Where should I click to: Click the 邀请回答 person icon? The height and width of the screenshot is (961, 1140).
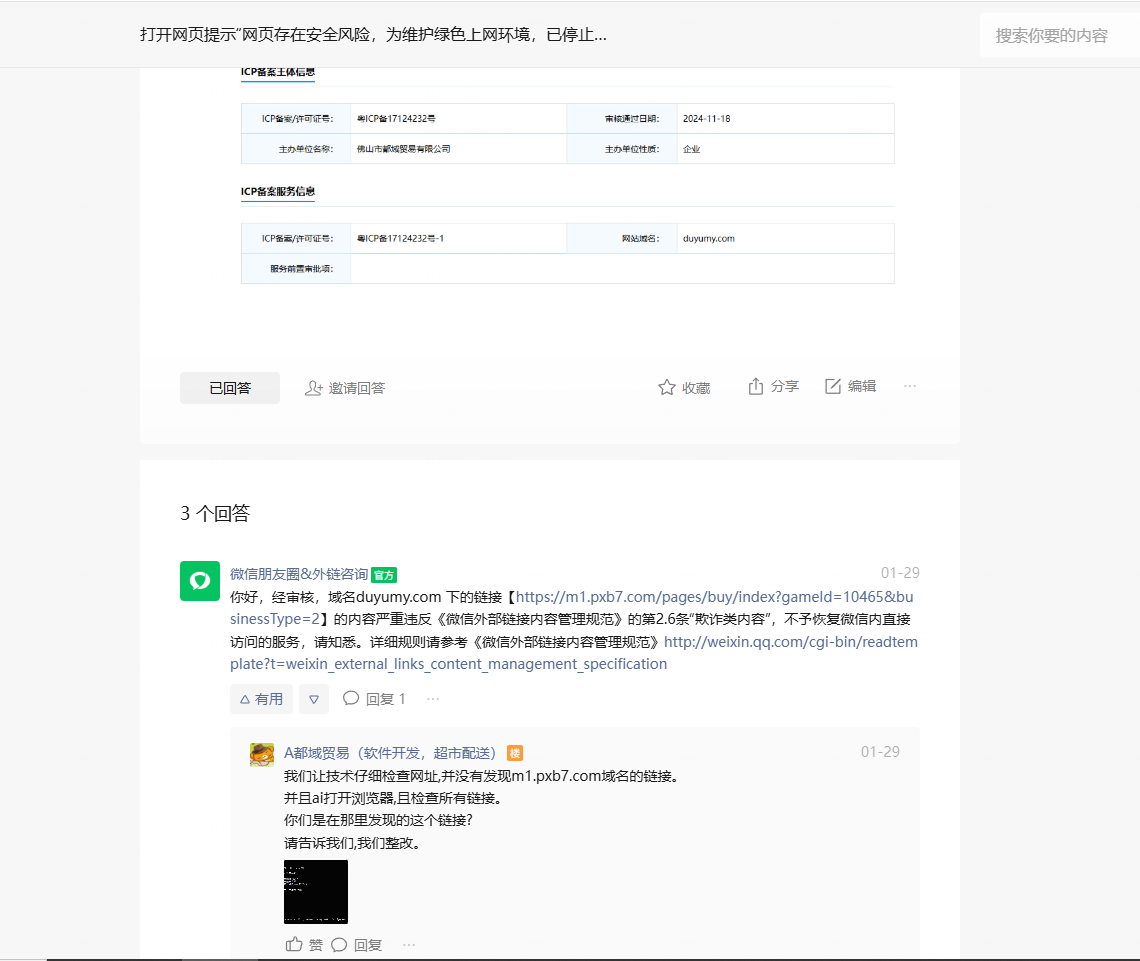[313, 388]
